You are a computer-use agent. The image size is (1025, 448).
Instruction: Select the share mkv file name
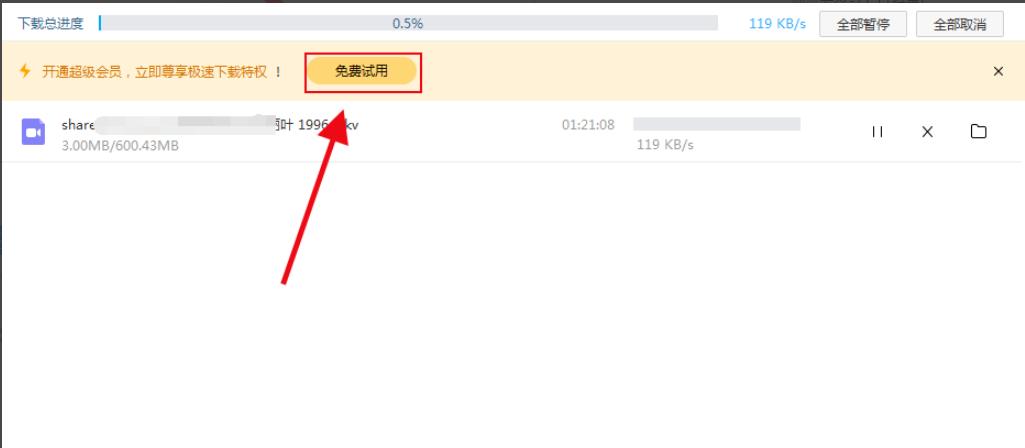[x=210, y=124]
